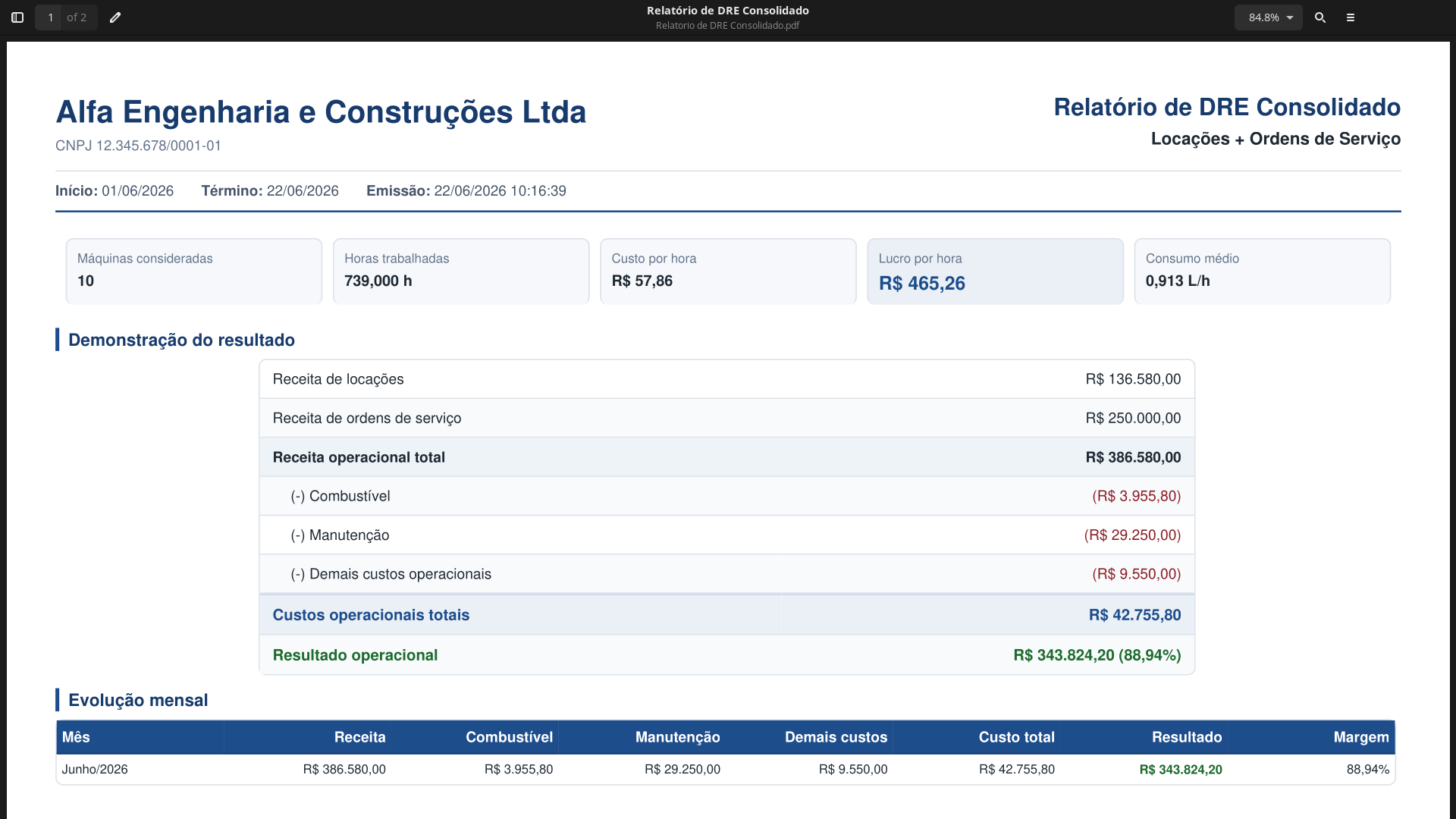Click the Relatório de DRE Consolidado heading
1456x819 pixels.
click(1227, 107)
